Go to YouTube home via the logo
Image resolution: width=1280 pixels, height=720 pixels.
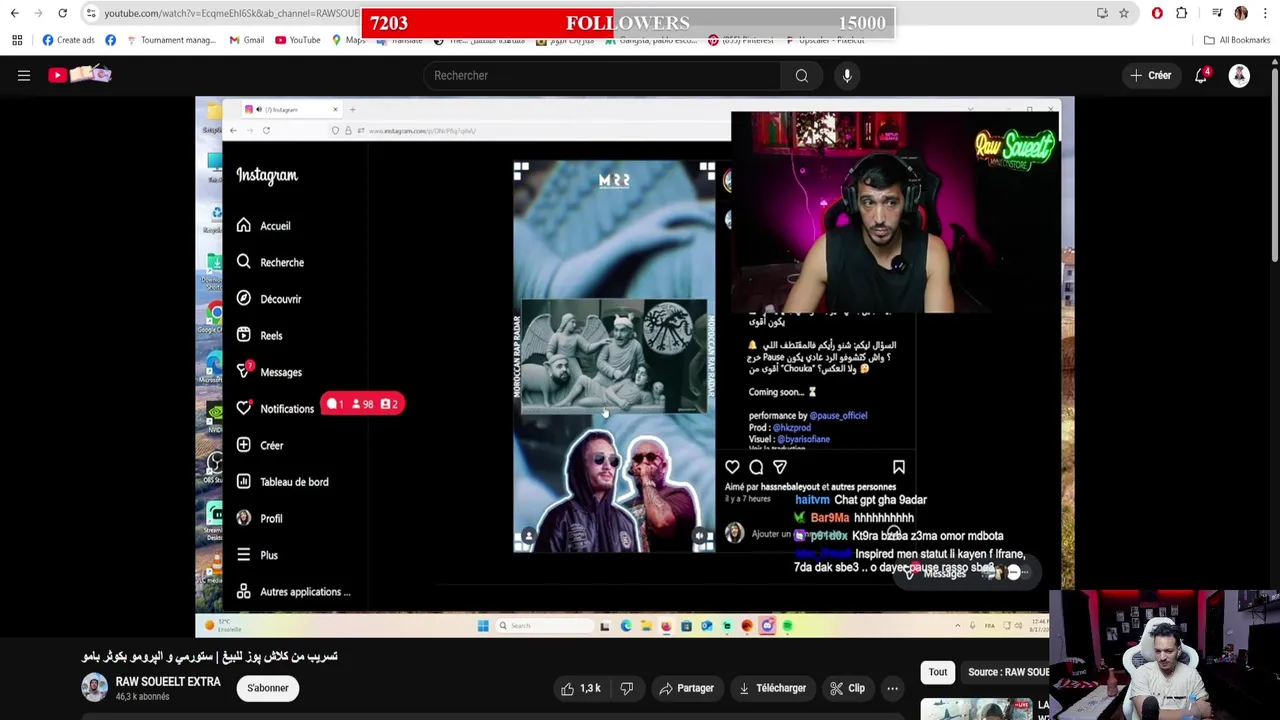pyautogui.click(x=79, y=75)
